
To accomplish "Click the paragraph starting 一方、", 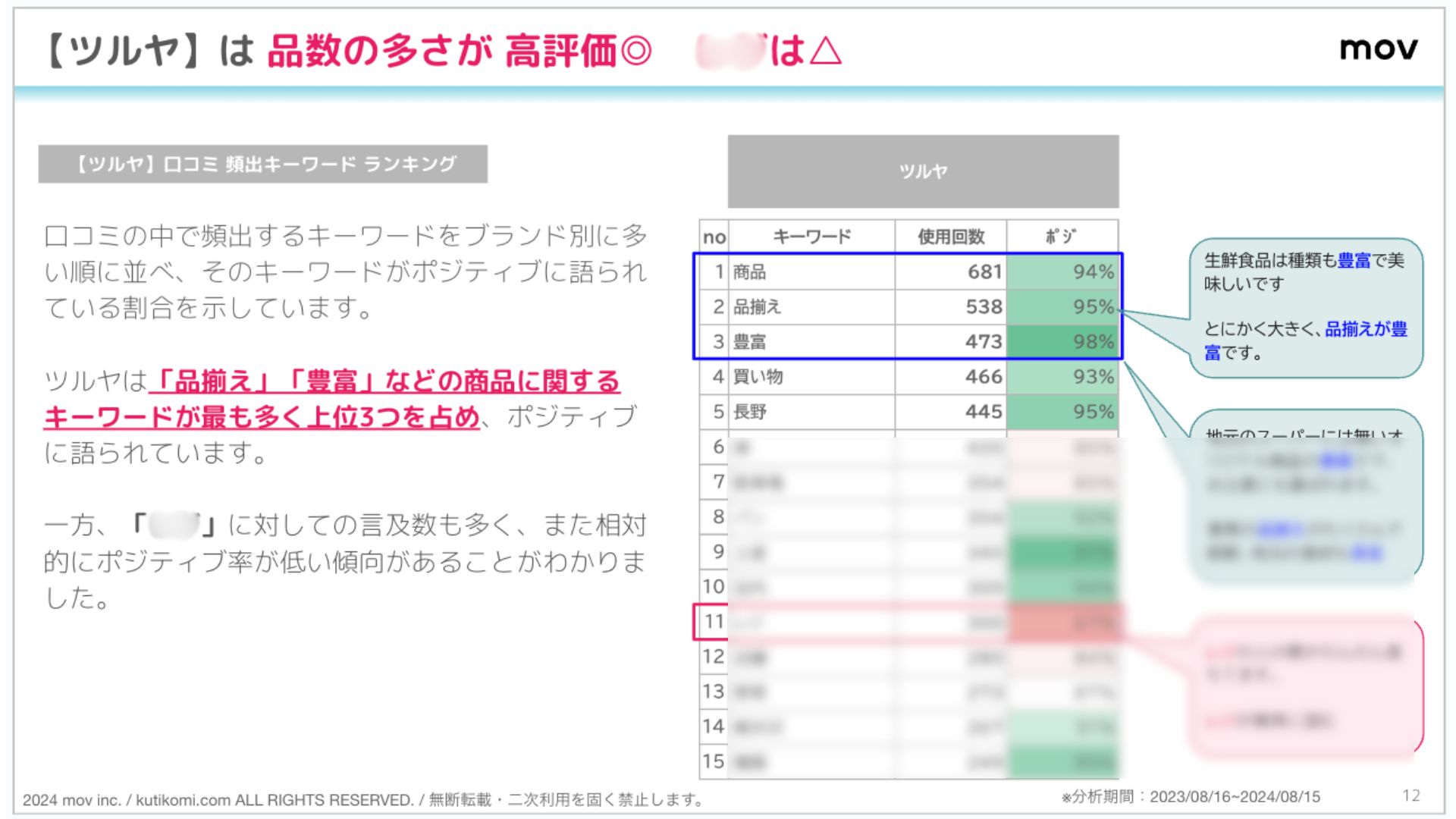I will 346,561.
